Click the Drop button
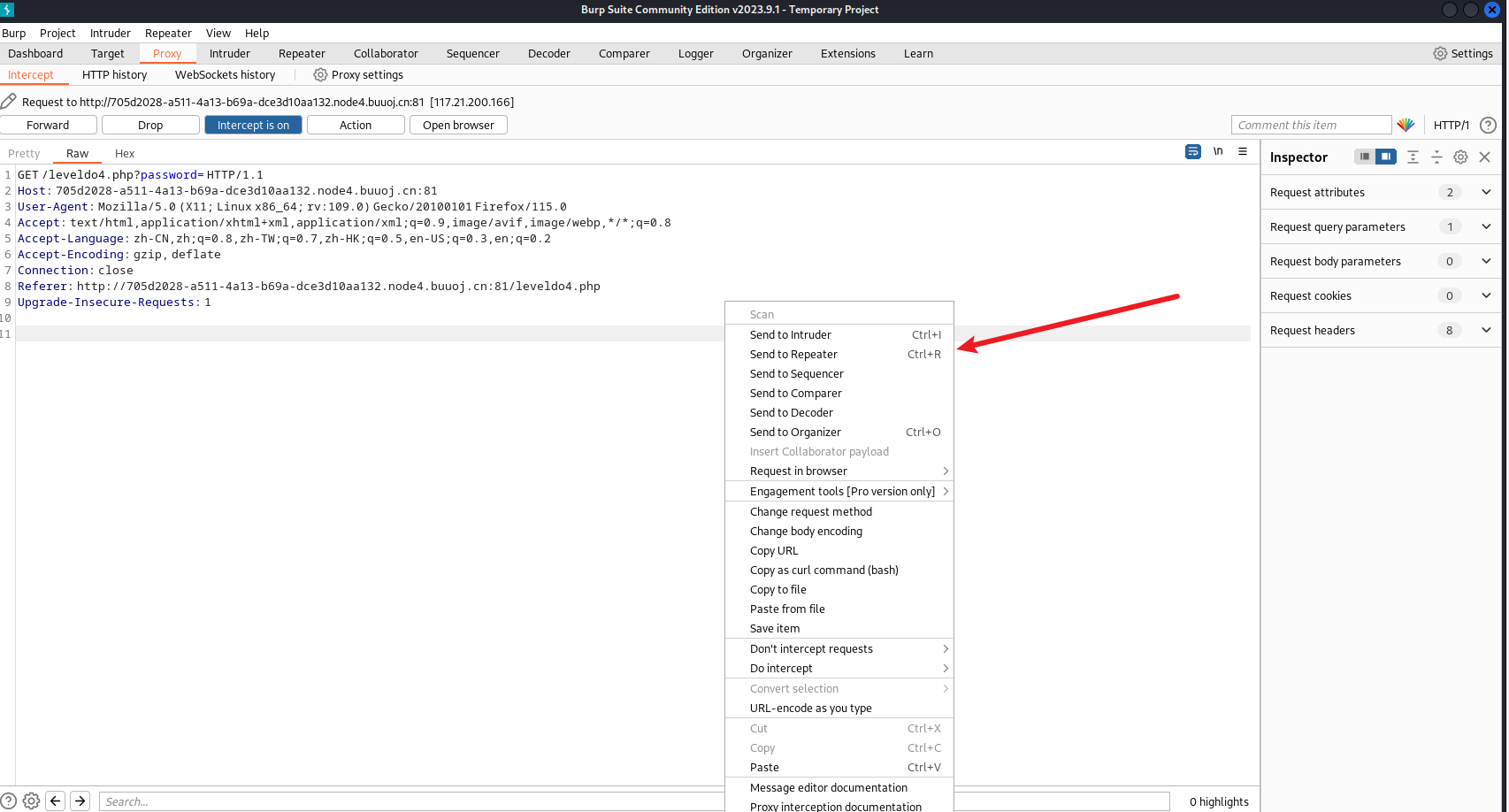Screen dimensions: 1509x812 pos(150,125)
